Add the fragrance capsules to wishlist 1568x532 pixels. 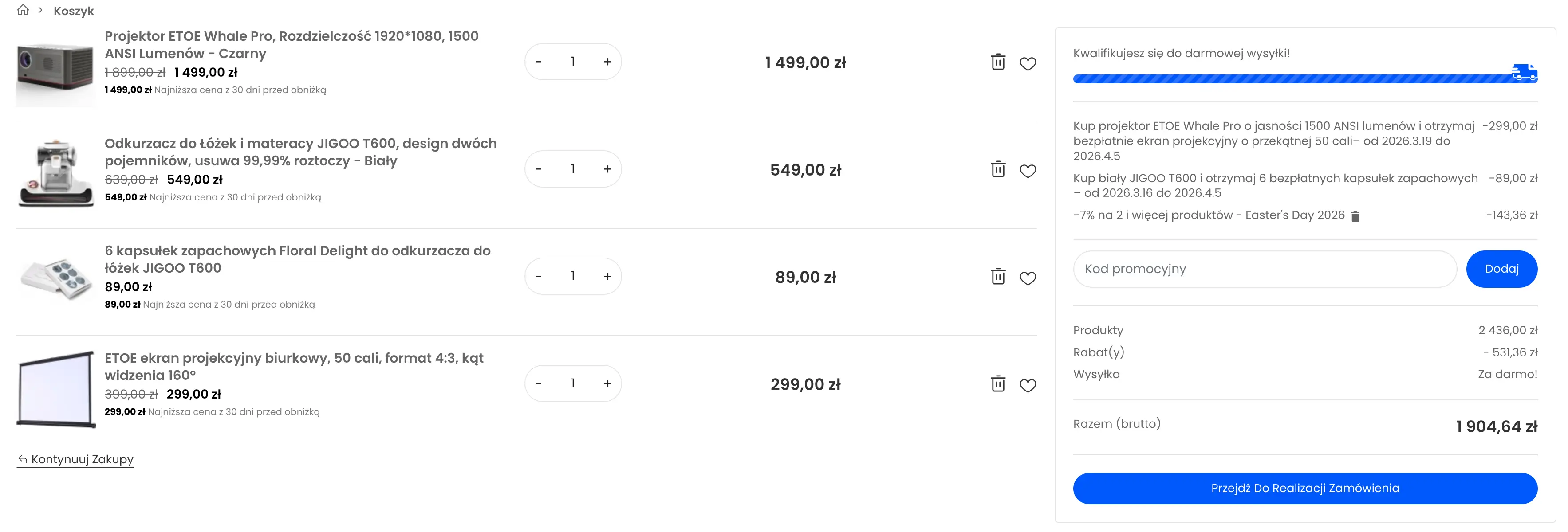(x=1029, y=278)
